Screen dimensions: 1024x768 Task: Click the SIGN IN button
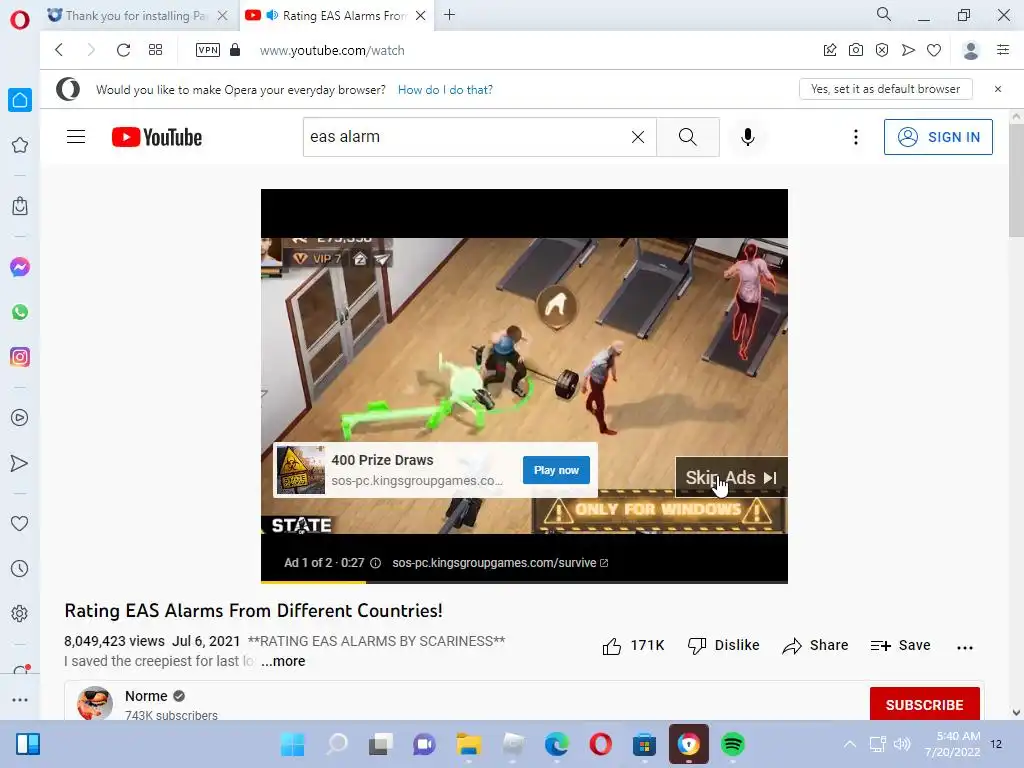pyautogui.click(x=938, y=136)
